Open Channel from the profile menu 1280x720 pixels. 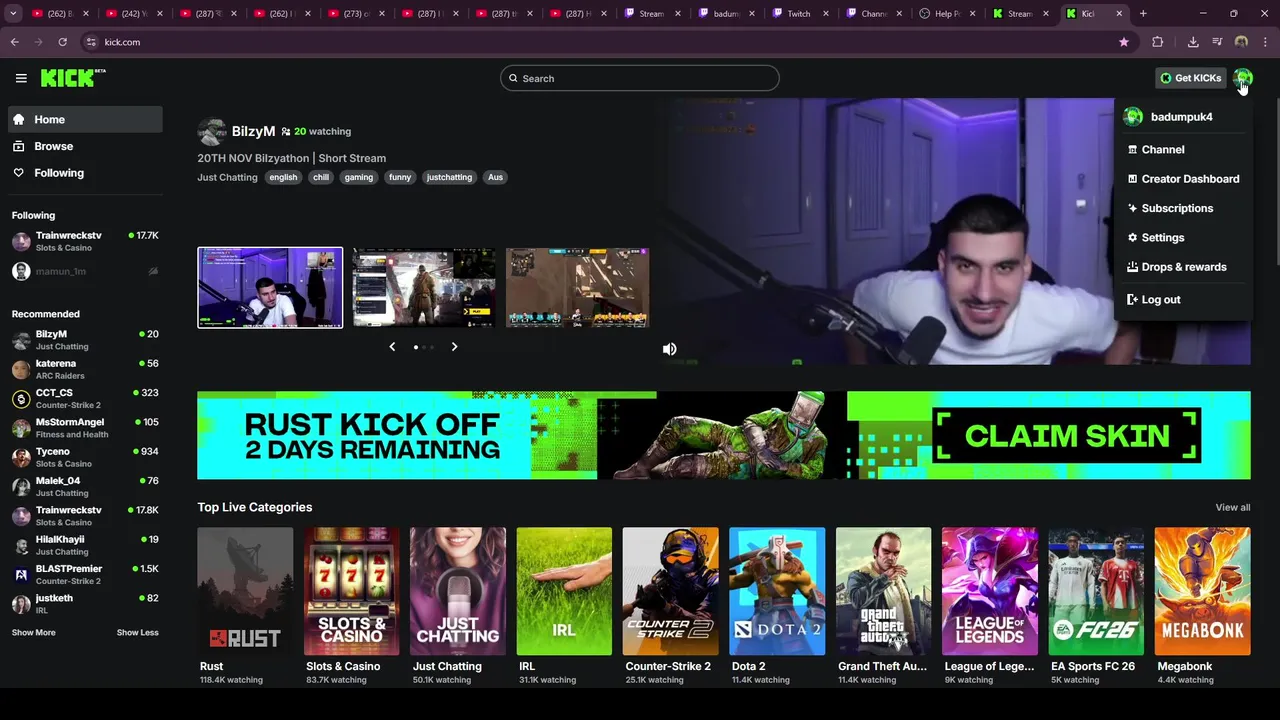[1183, 149]
